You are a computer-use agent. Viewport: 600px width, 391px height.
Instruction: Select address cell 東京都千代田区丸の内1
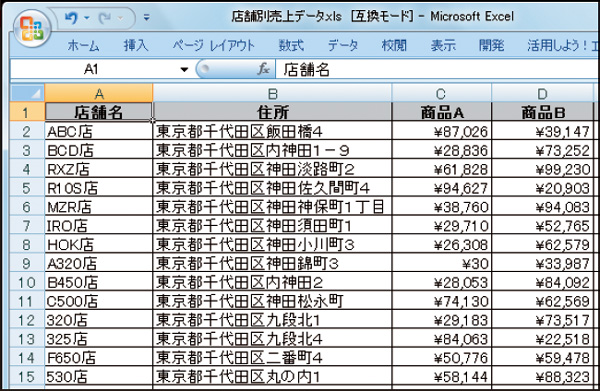pyautogui.click(x=272, y=376)
